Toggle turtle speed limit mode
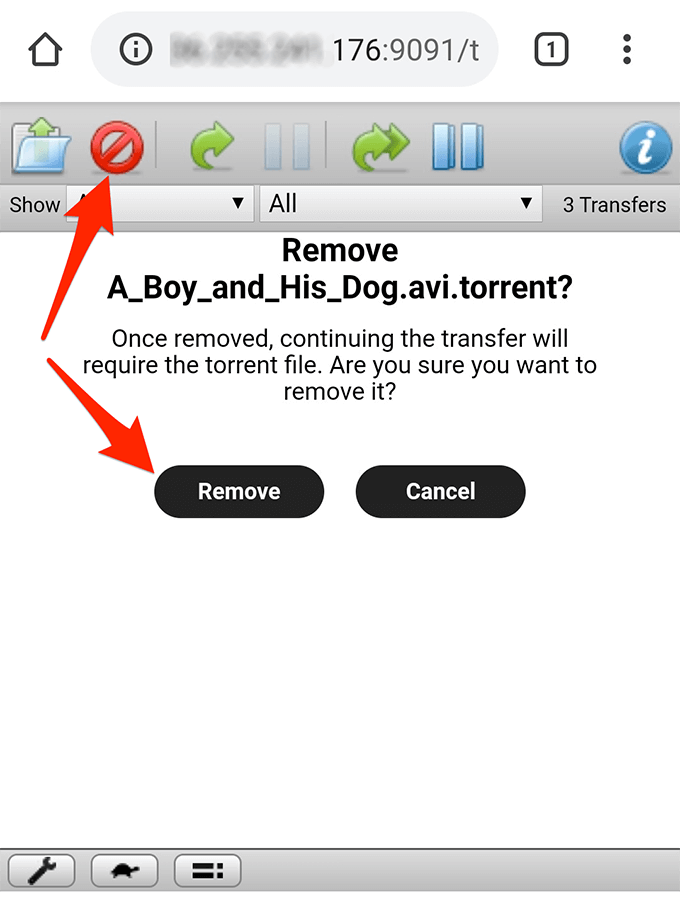 pyautogui.click(x=124, y=871)
